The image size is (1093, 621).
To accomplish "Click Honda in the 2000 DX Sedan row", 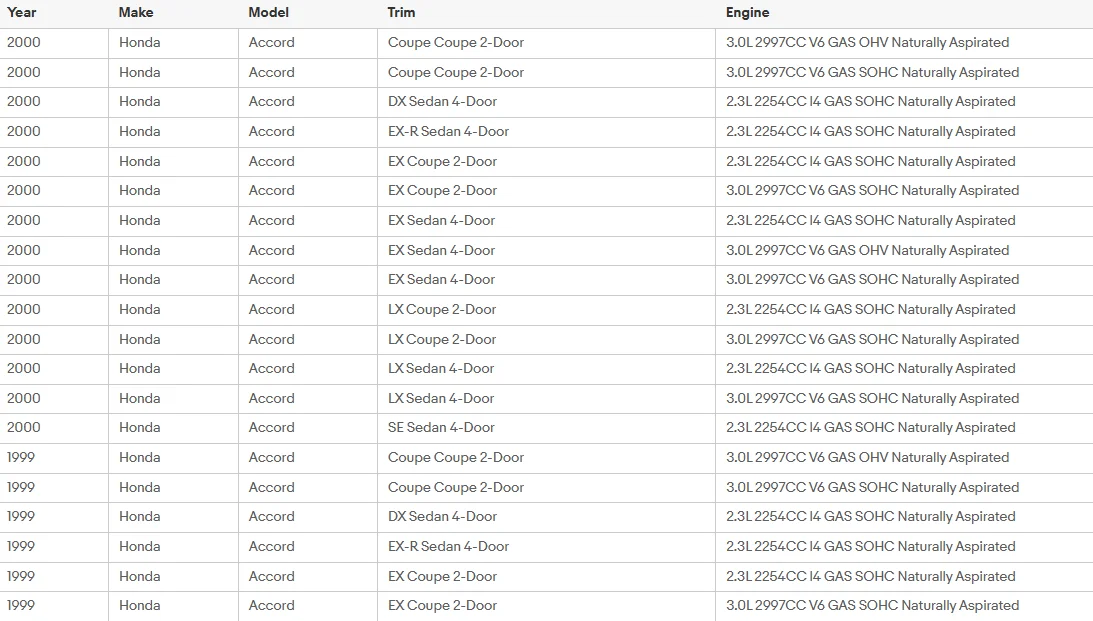I will click(139, 102).
